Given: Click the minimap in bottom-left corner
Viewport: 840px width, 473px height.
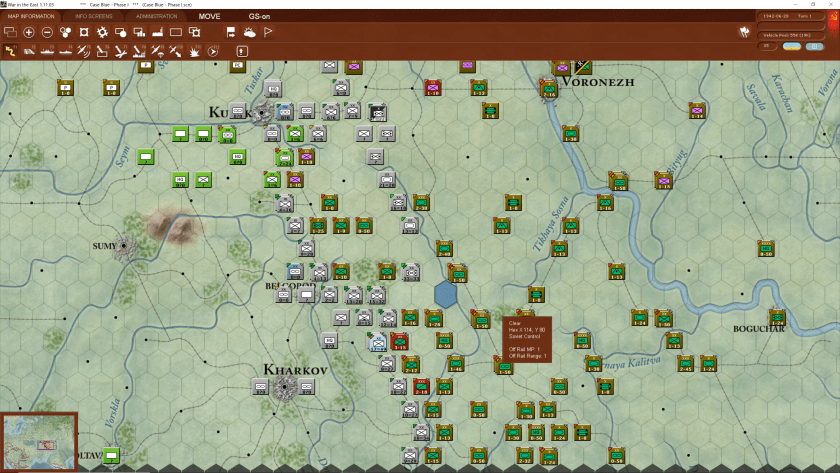Looking at the screenshot, I should pos(39,442).
